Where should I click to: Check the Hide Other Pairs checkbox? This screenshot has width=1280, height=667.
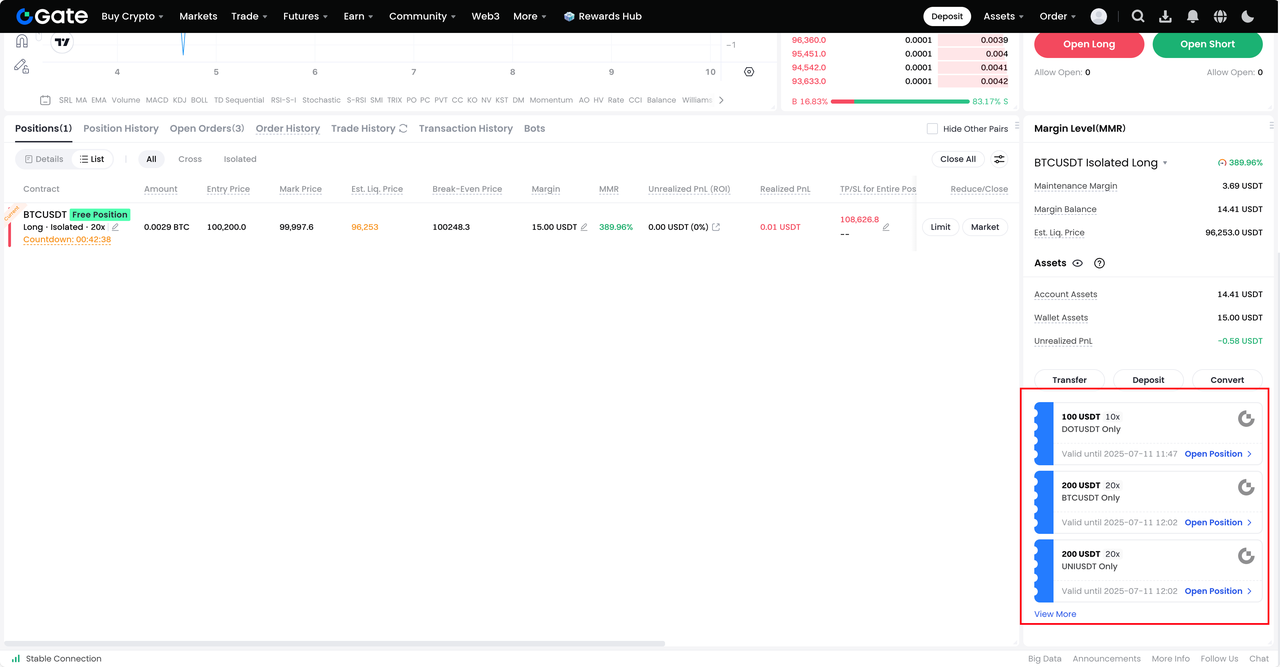[932, 129]
